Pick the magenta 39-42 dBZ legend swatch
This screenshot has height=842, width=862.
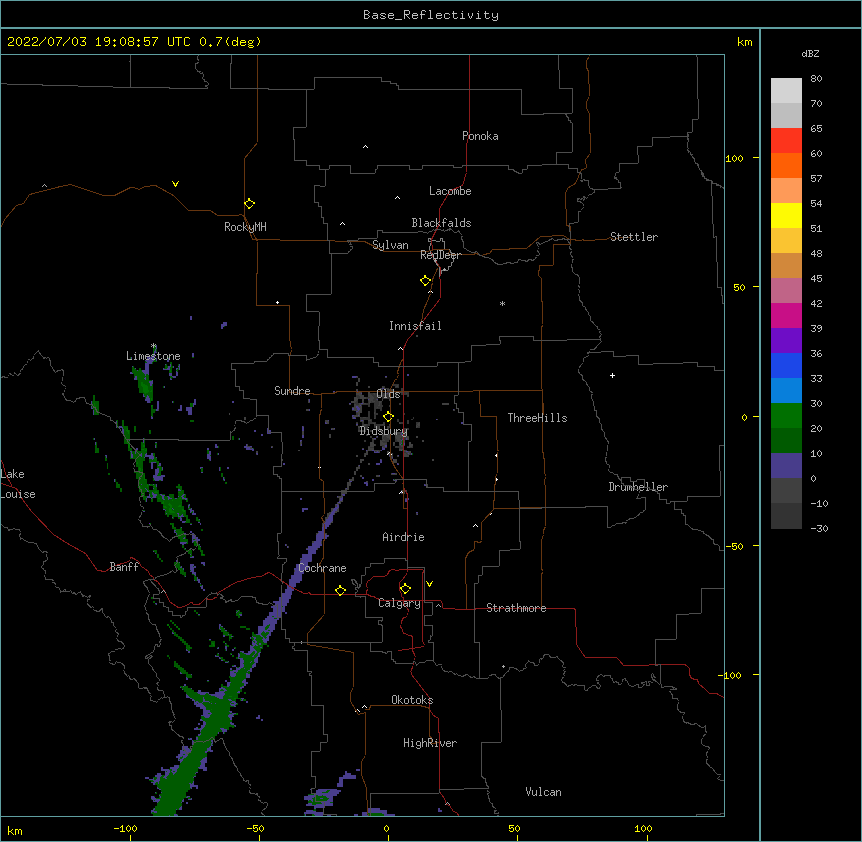click(786, 315)
